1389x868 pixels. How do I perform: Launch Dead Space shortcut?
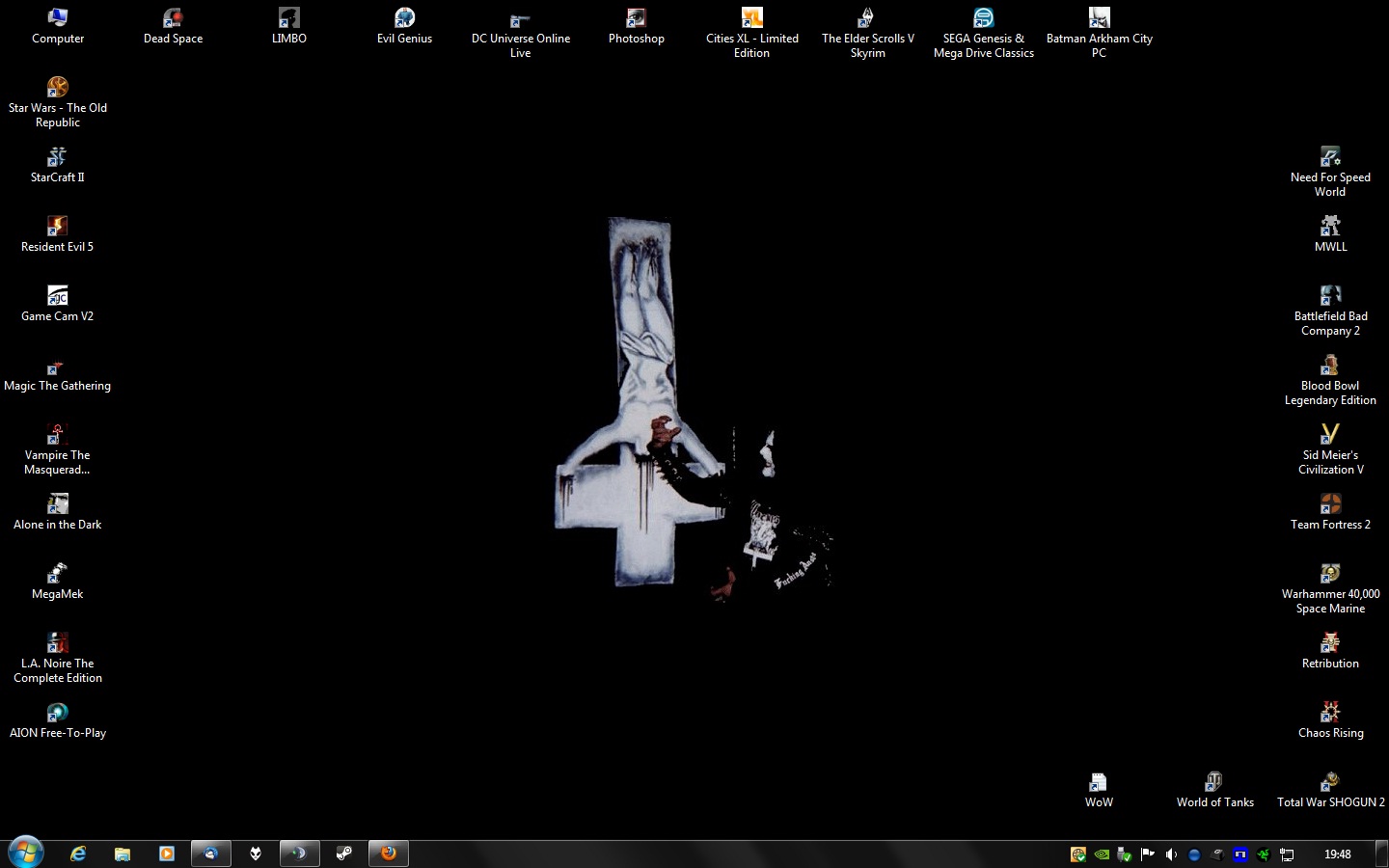(174, 26)
